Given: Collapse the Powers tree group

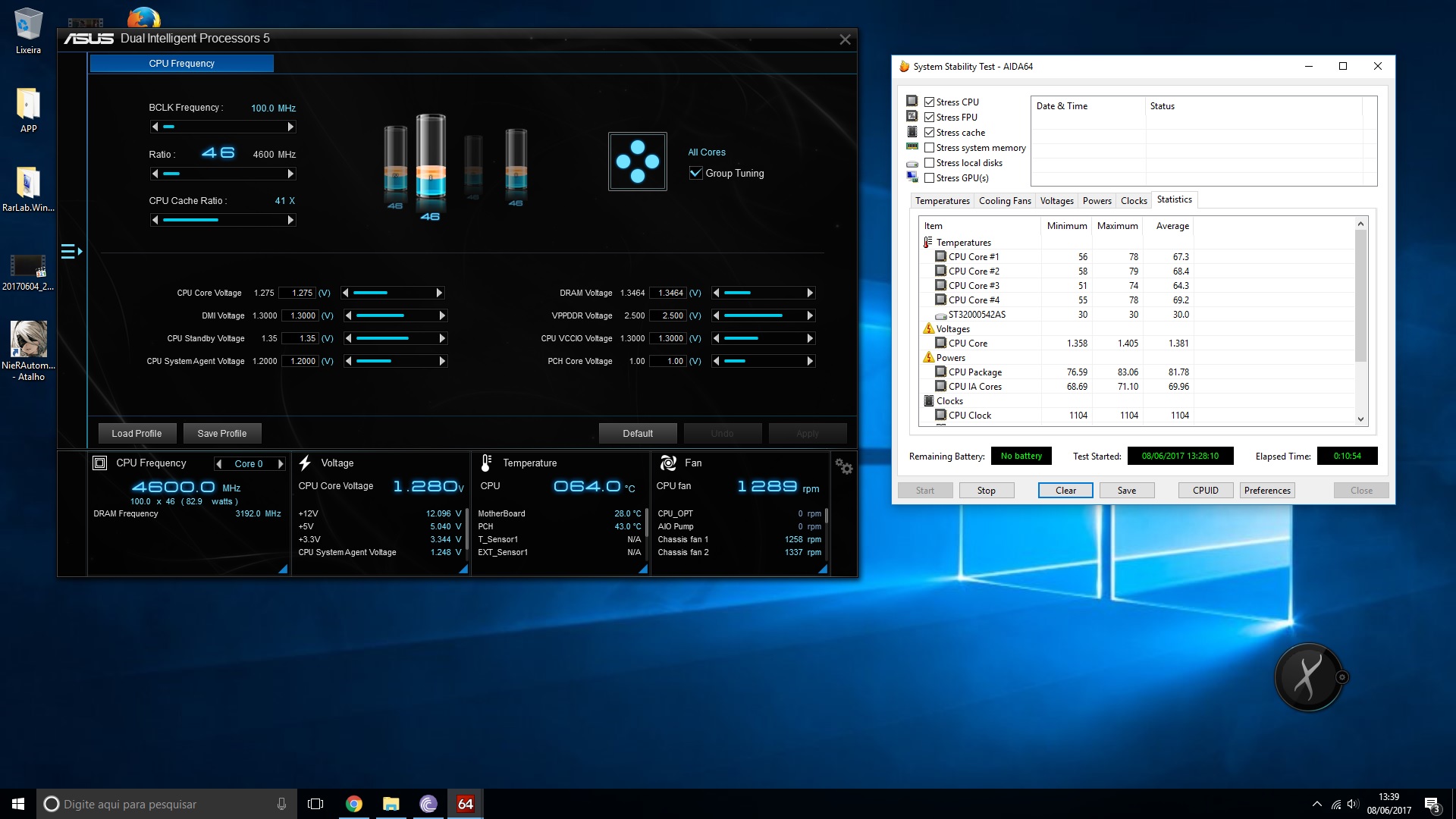Looking at the screenshot, I should tap(928, 357).
